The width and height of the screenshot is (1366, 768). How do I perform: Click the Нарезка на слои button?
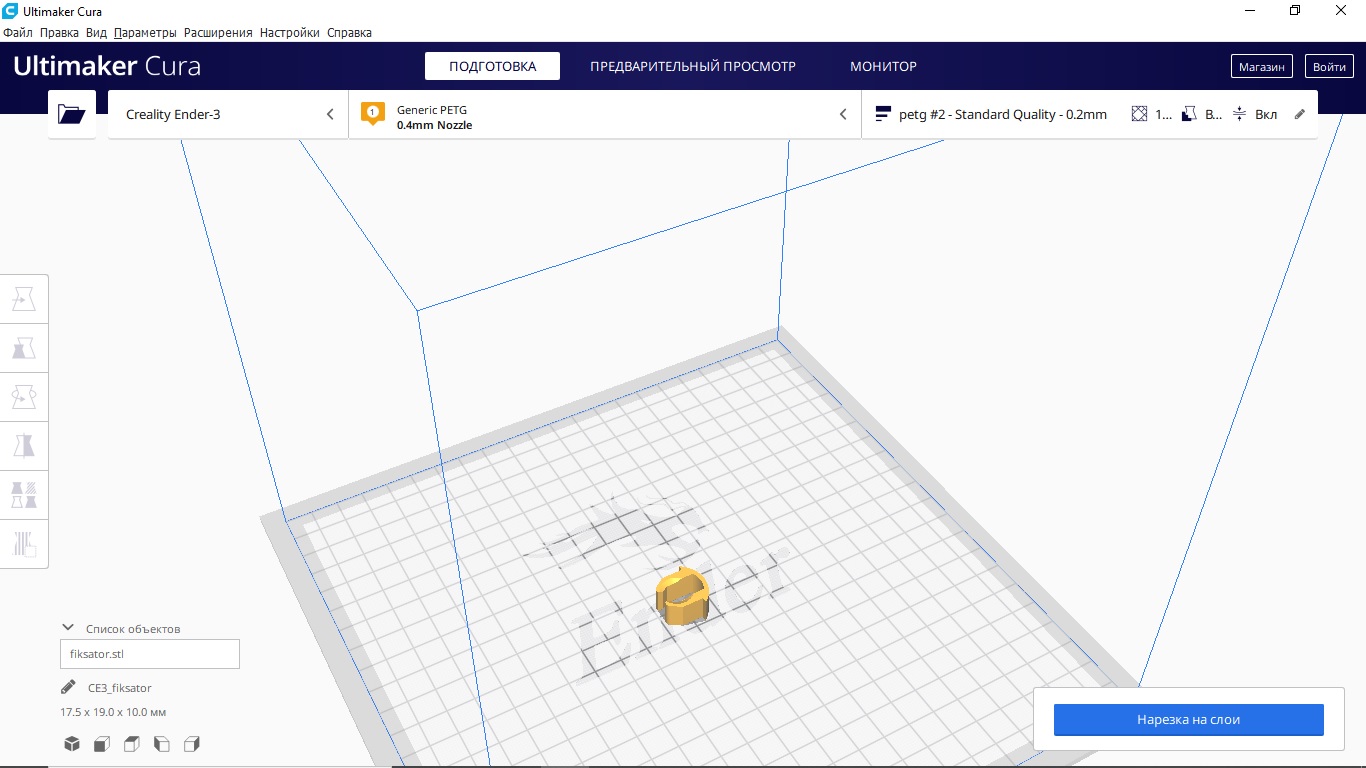point(1188,720)
